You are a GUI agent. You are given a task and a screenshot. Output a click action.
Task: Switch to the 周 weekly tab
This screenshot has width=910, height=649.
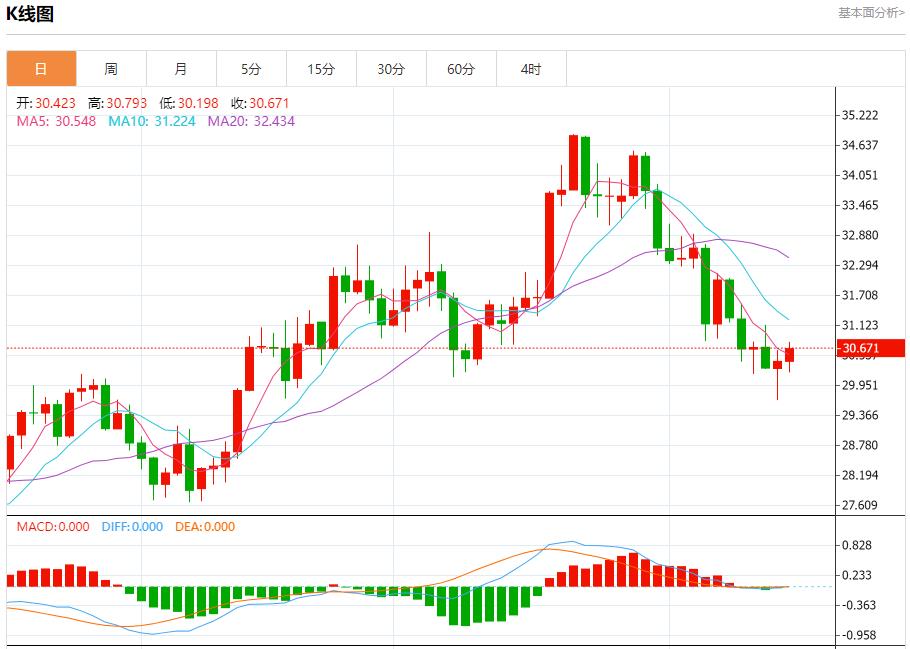[x=111, y=69]
